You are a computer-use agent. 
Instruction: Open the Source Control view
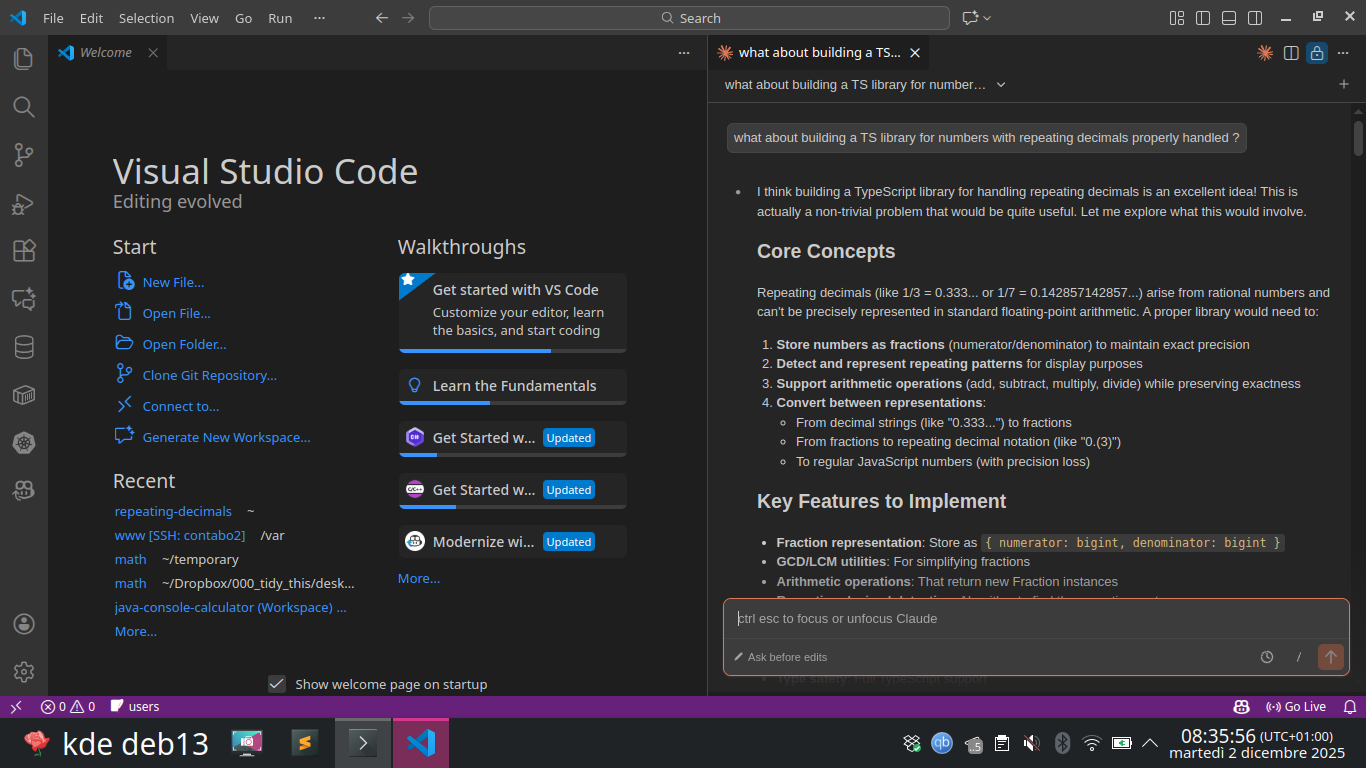click(x=23, y=155)
